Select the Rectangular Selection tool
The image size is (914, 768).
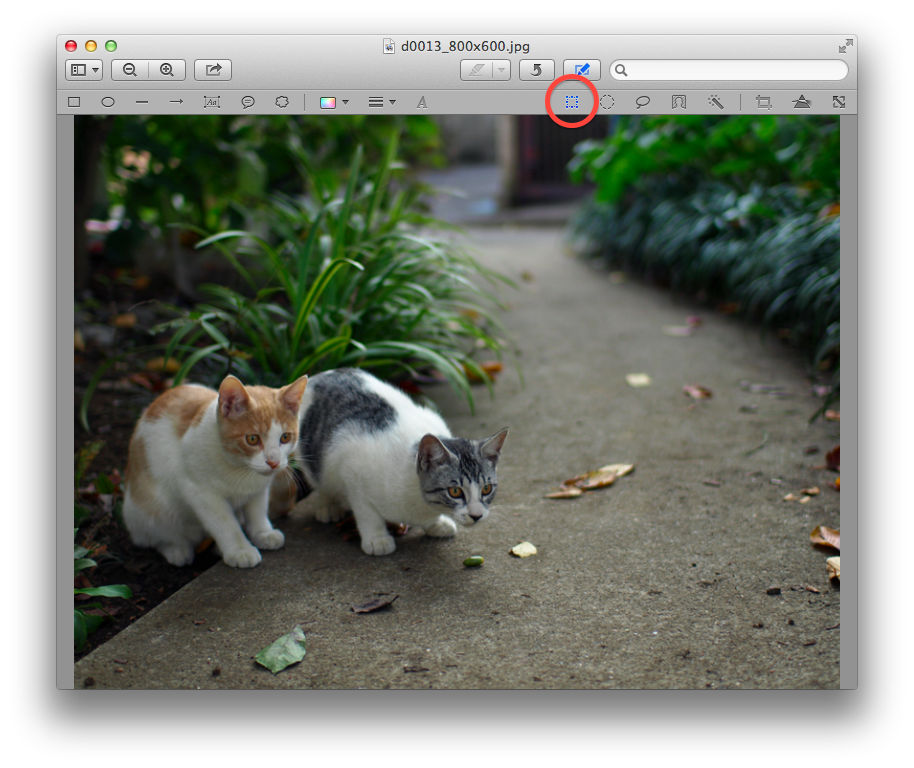(x=571, y=101)
